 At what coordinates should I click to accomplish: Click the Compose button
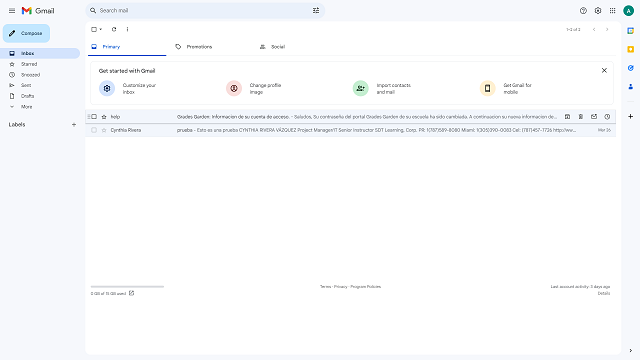[x=27, y=33]
